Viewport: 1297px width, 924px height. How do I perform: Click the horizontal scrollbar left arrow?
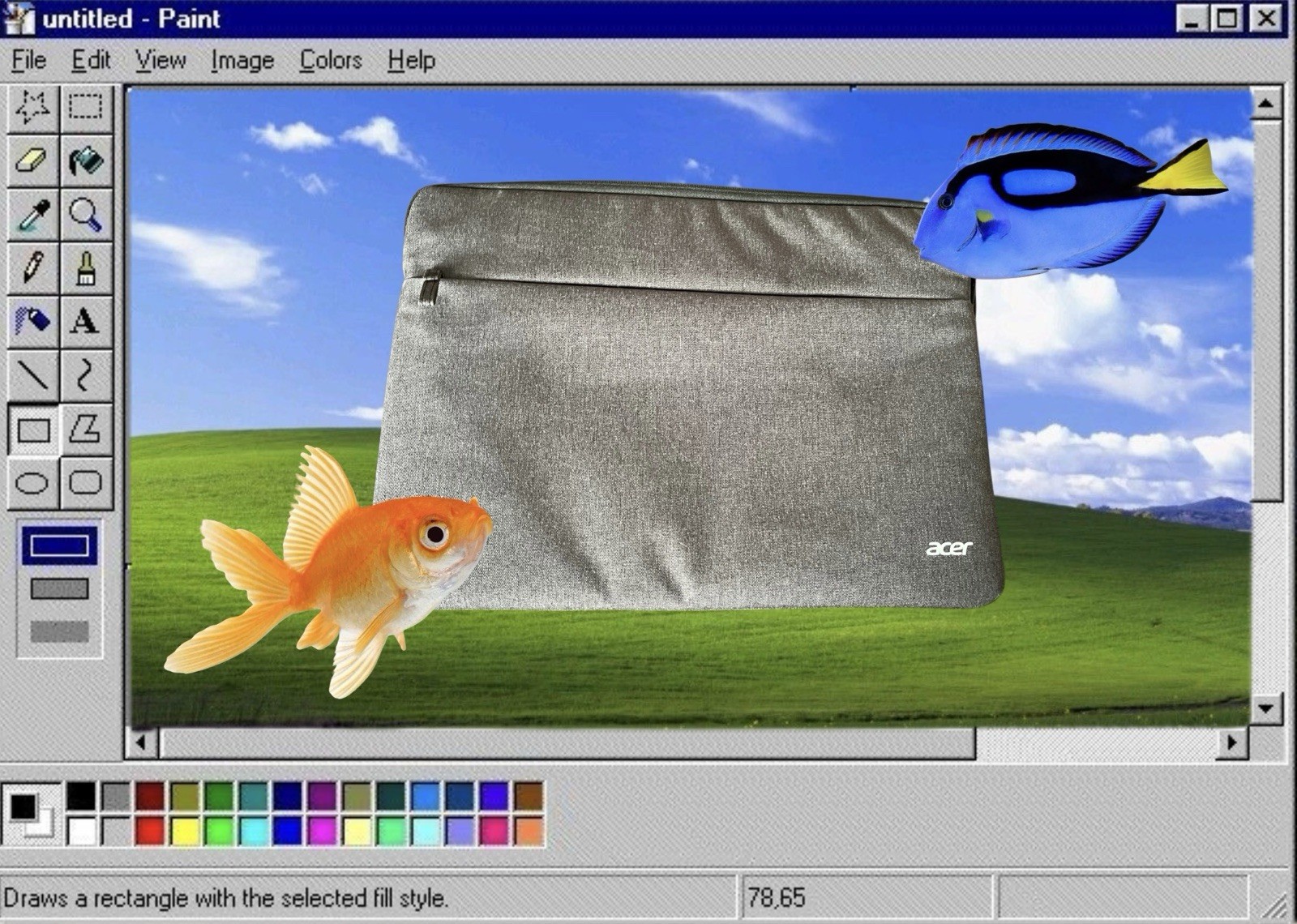[142, 742]
